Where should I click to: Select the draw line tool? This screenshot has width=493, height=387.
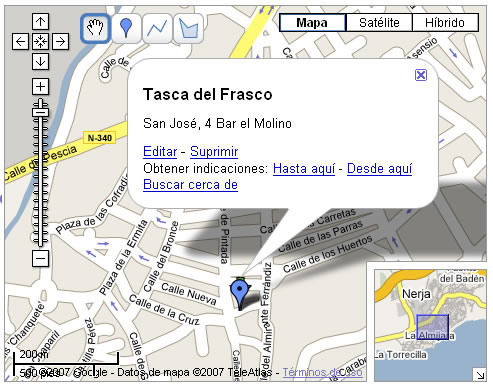click(x=157, y=28)
